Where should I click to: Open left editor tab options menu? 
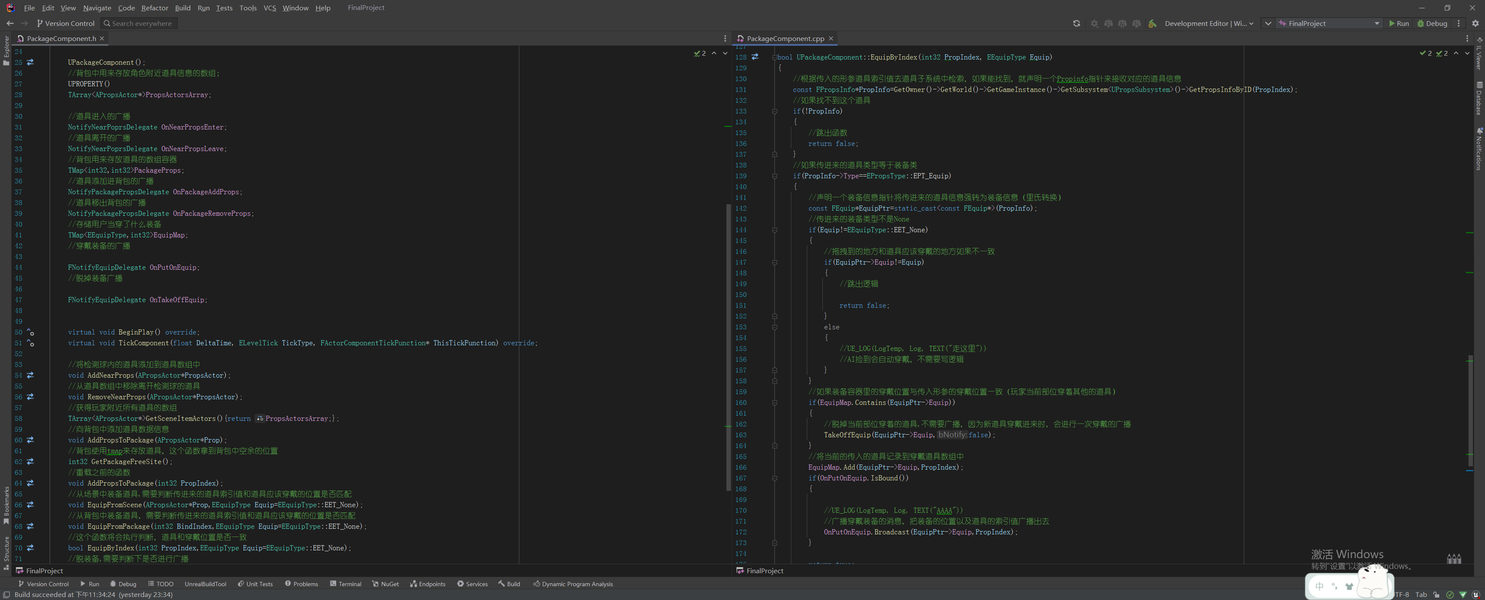point(725,39)
